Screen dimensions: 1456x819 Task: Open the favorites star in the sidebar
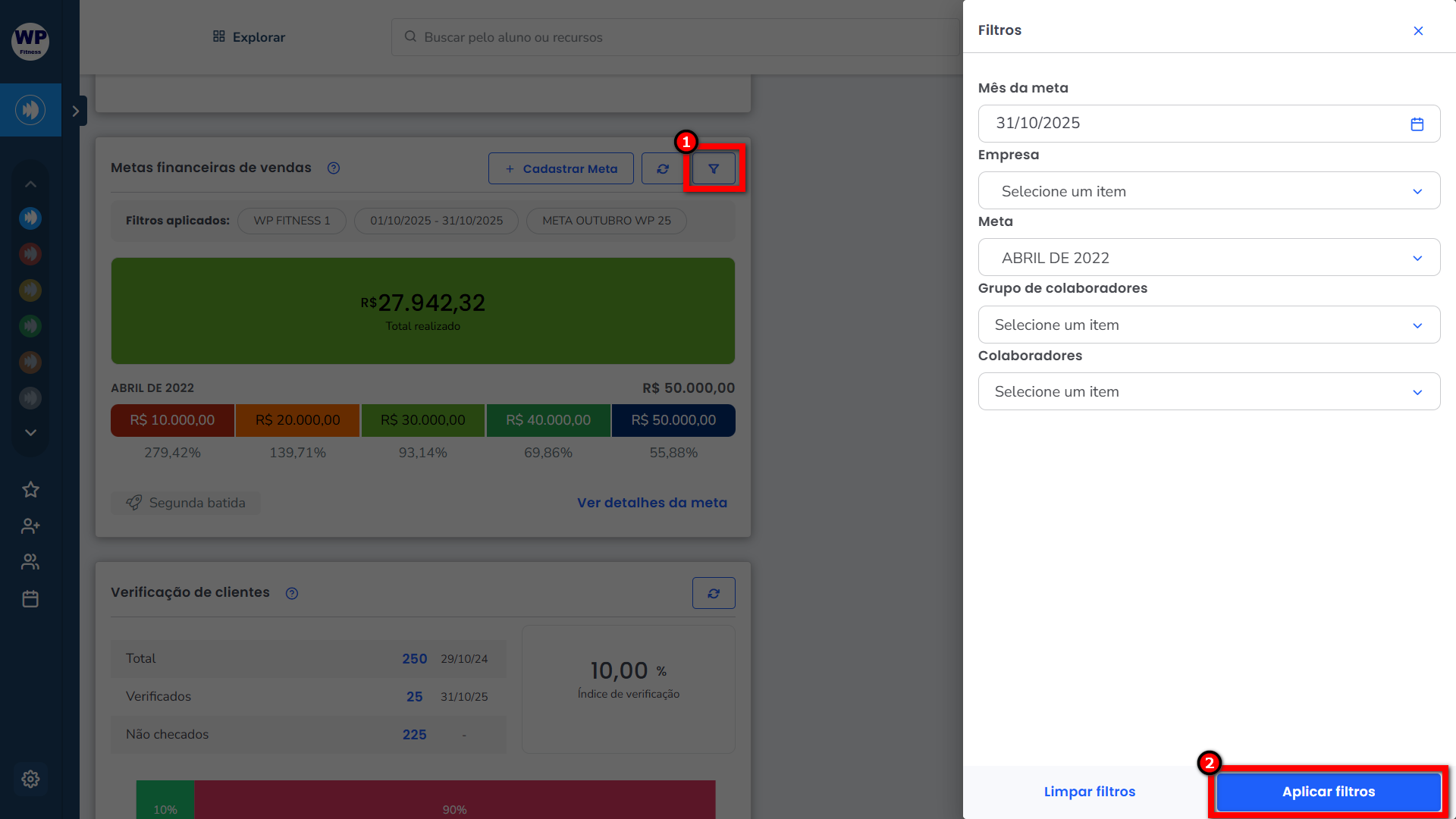(30, 490)
